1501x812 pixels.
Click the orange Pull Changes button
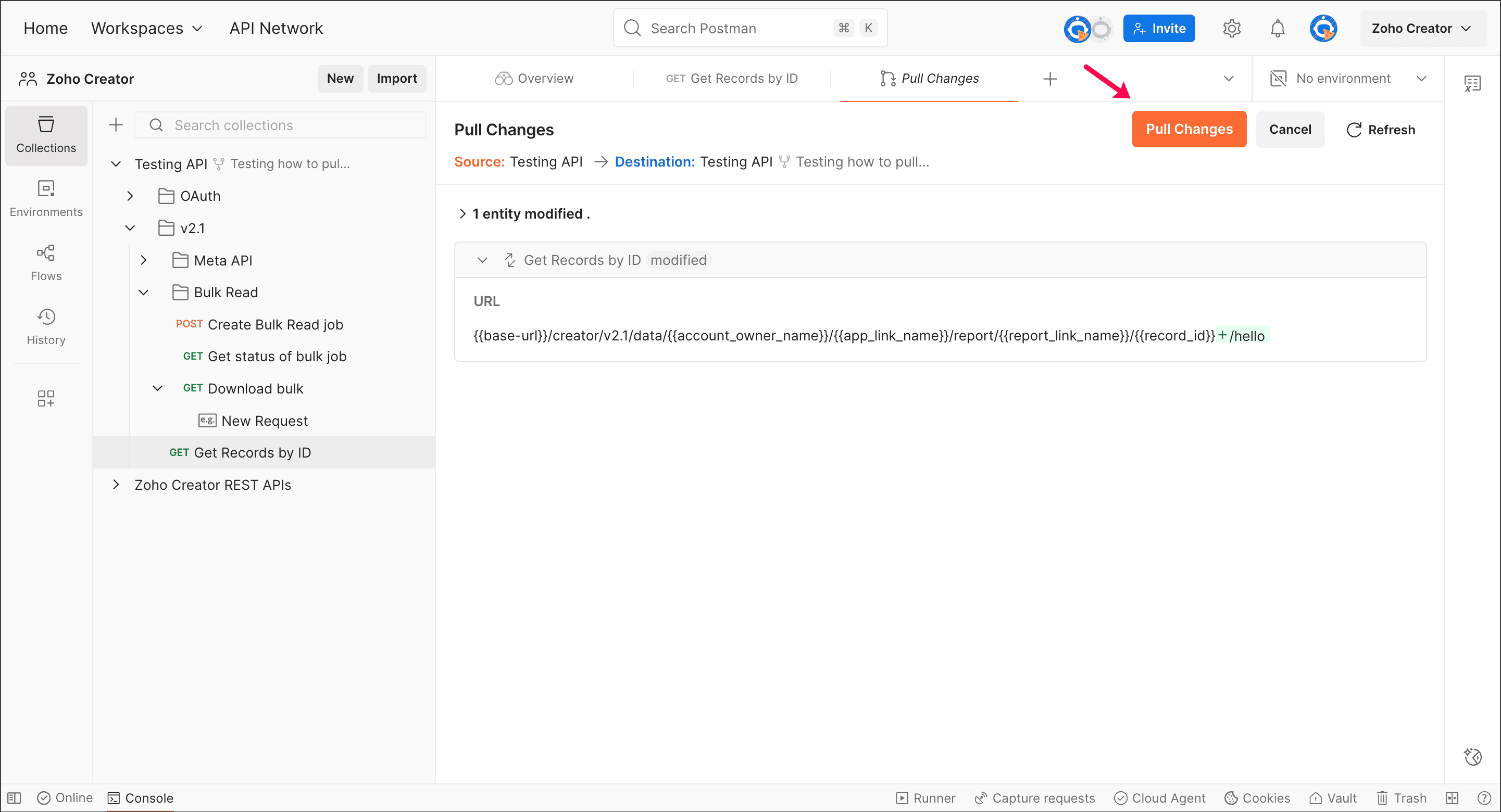coord(1189,129)
